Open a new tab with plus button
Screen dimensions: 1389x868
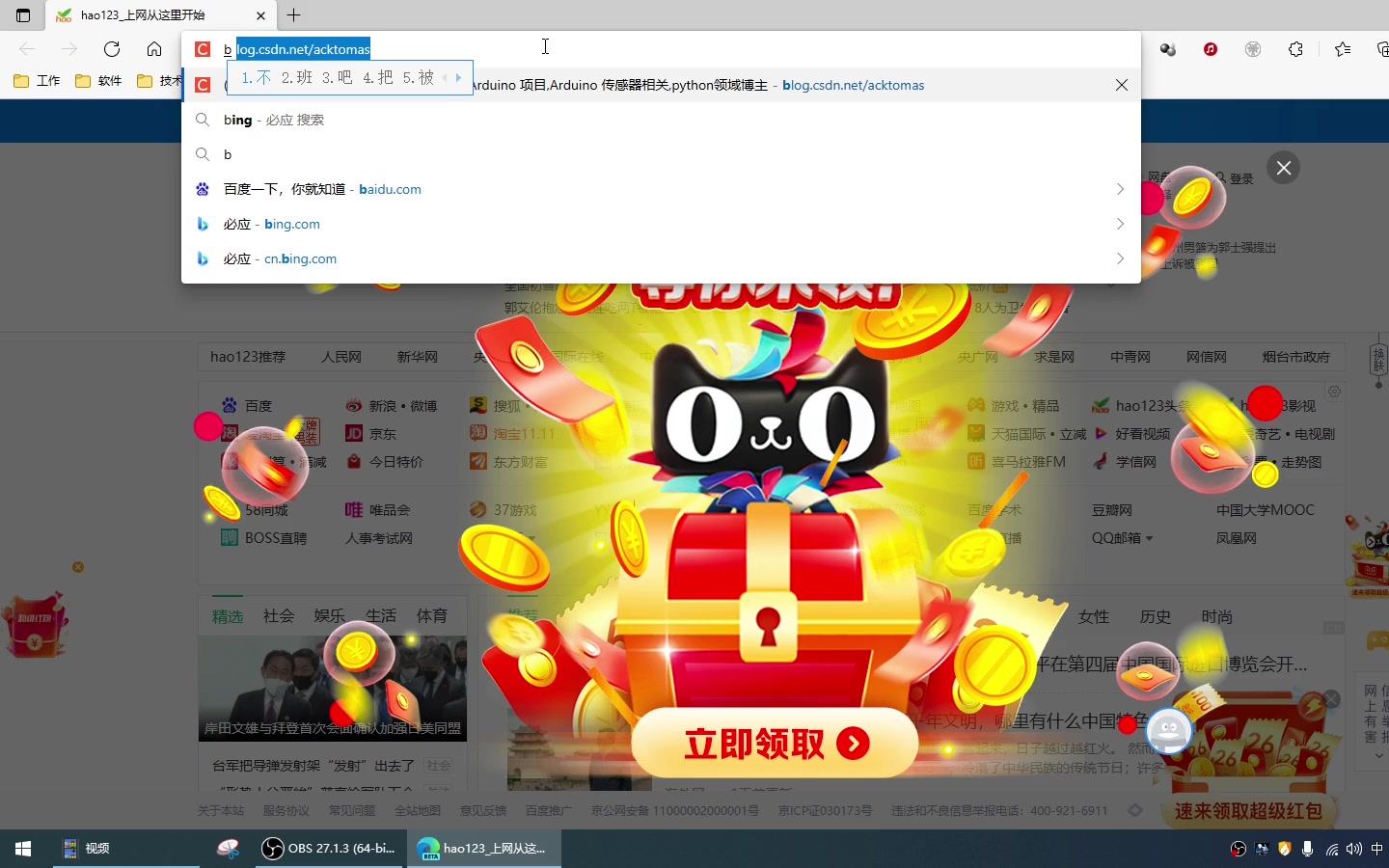294,15
